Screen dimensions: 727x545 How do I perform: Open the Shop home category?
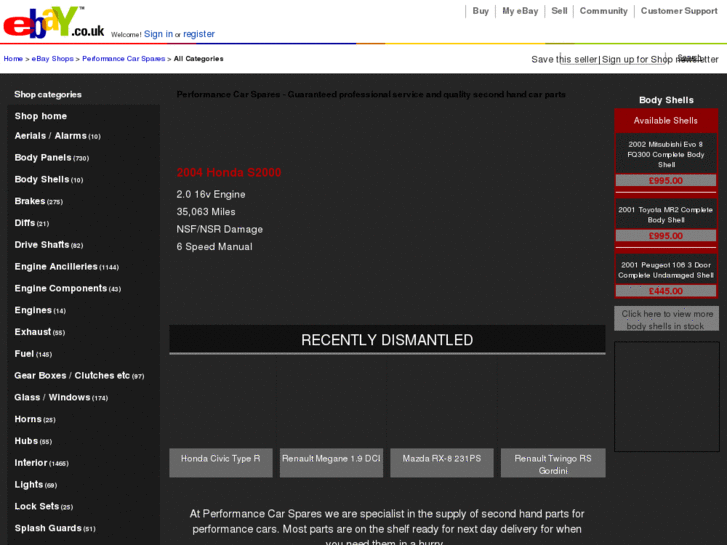click(x=40, y=116)
